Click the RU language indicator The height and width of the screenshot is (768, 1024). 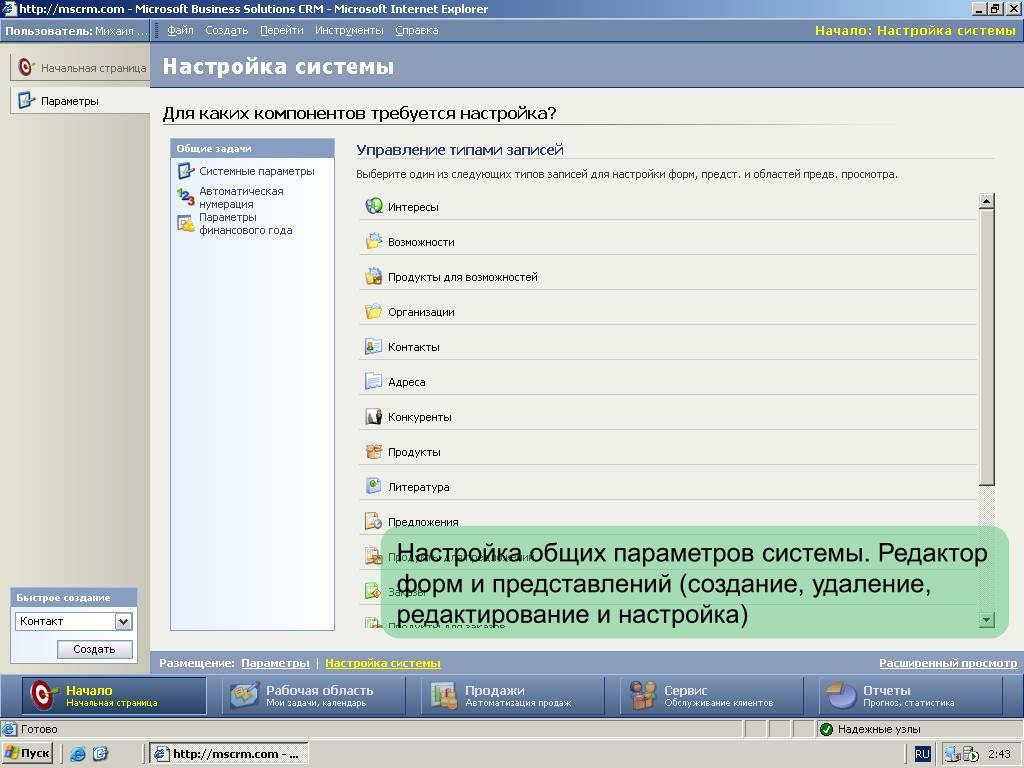pyautogui.click(x=921, y=754)
